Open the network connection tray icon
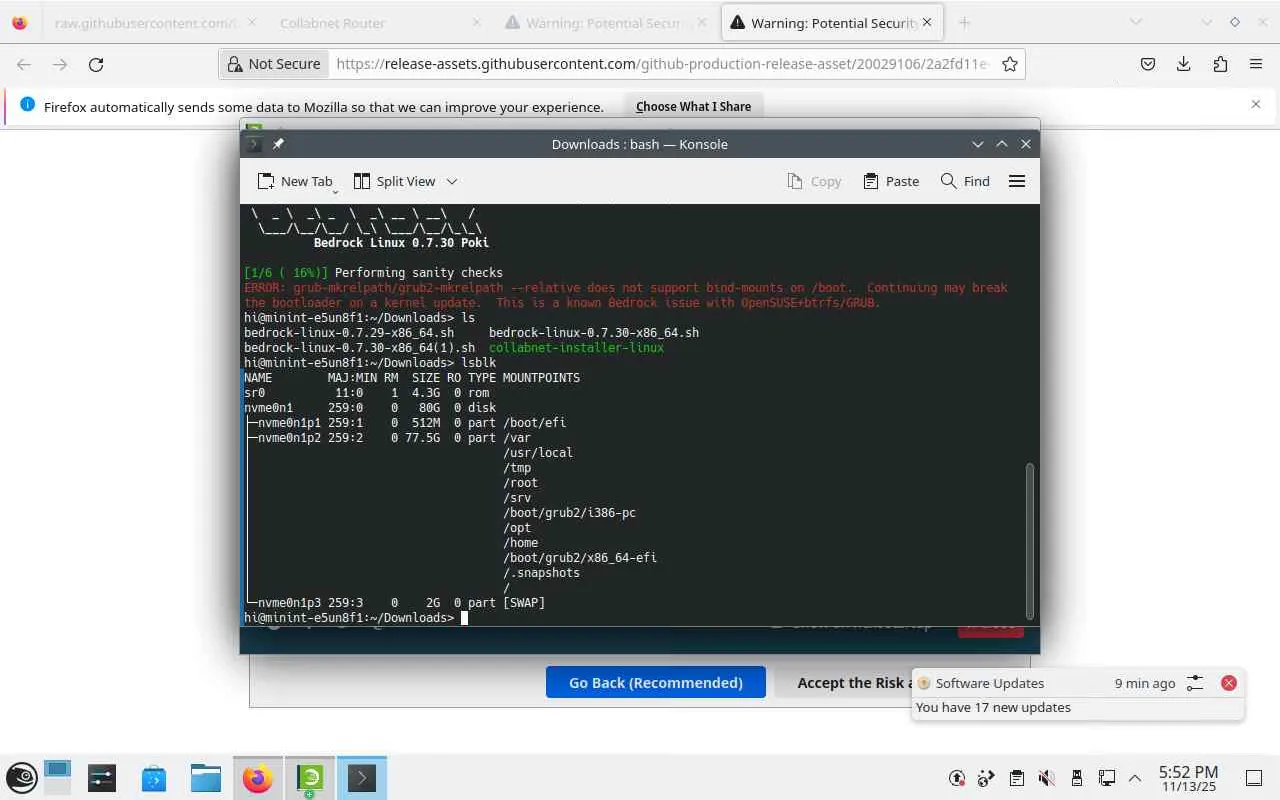Viewport: 1280px width, 800px height. coord(1107,778)
